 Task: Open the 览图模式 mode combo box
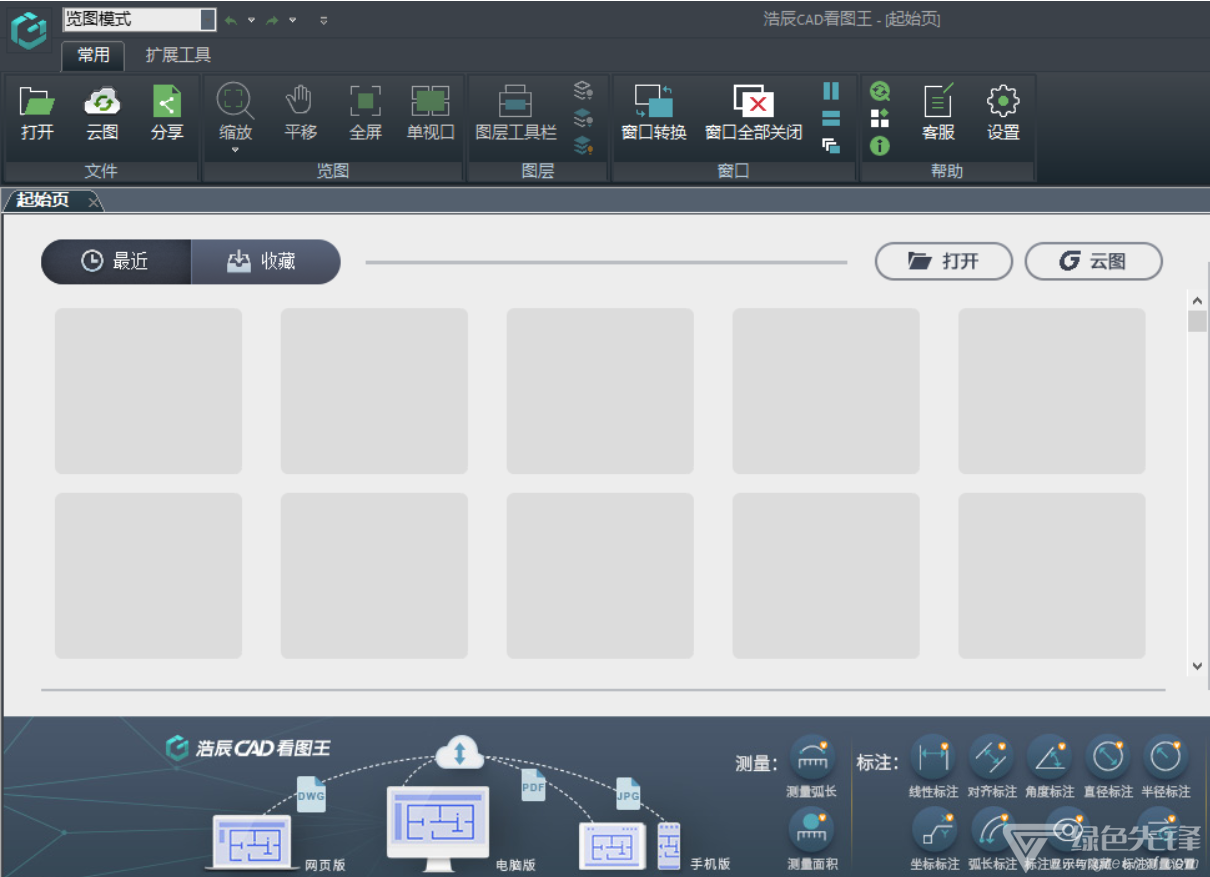point(139,20)
